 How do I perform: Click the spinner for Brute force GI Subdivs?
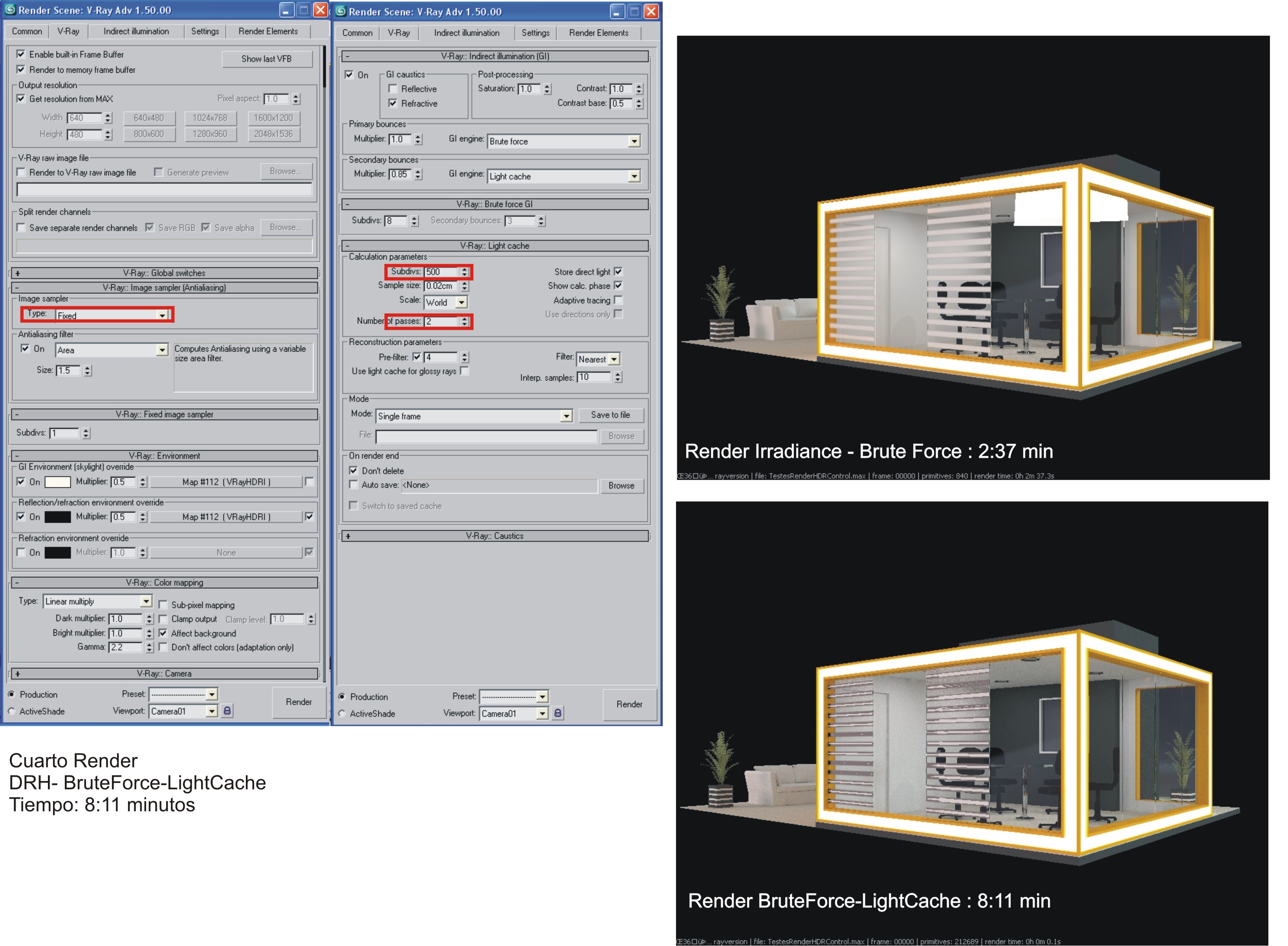point(415,221)
